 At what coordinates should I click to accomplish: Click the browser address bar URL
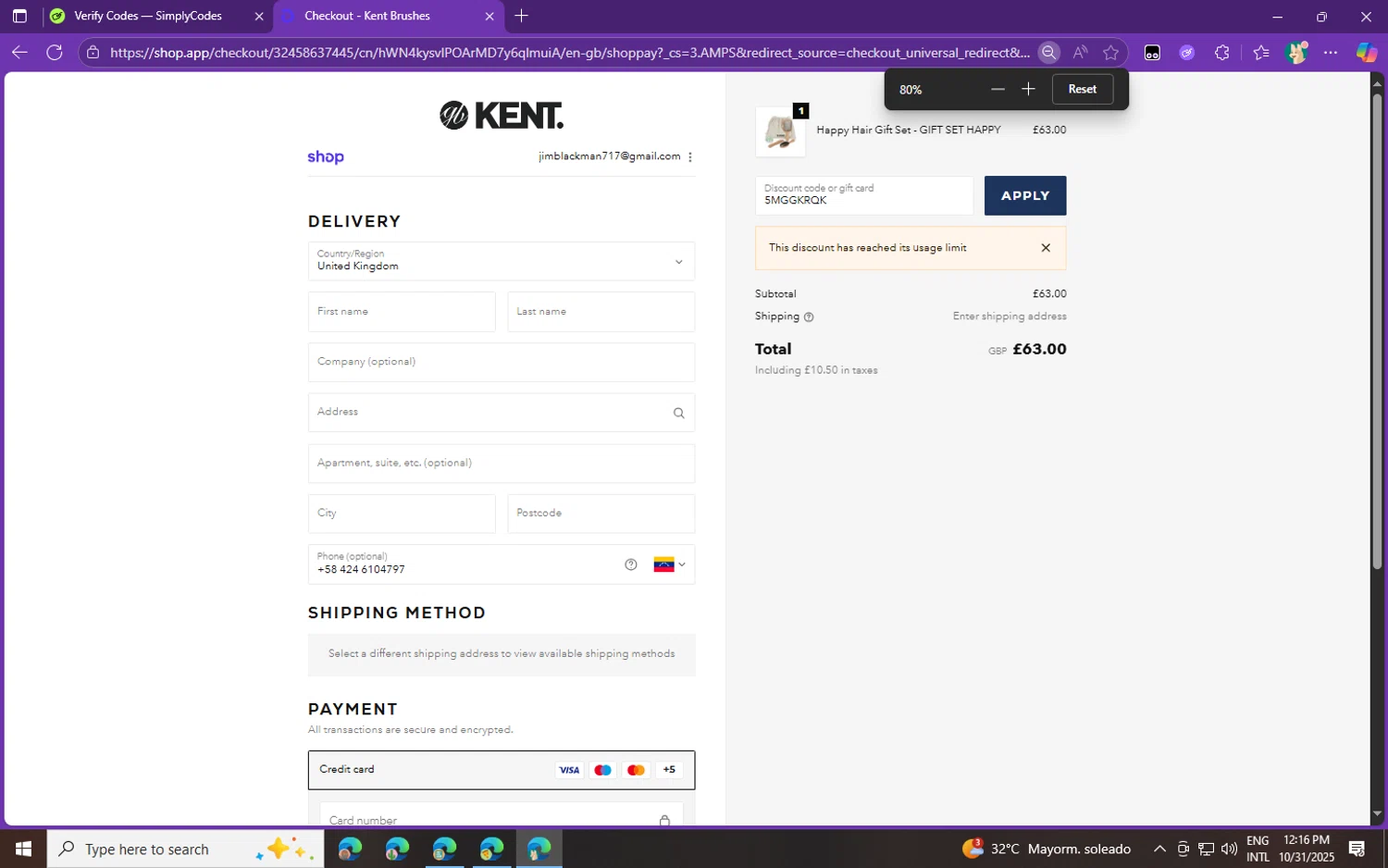pyautogui.click(x=569, y=53)
